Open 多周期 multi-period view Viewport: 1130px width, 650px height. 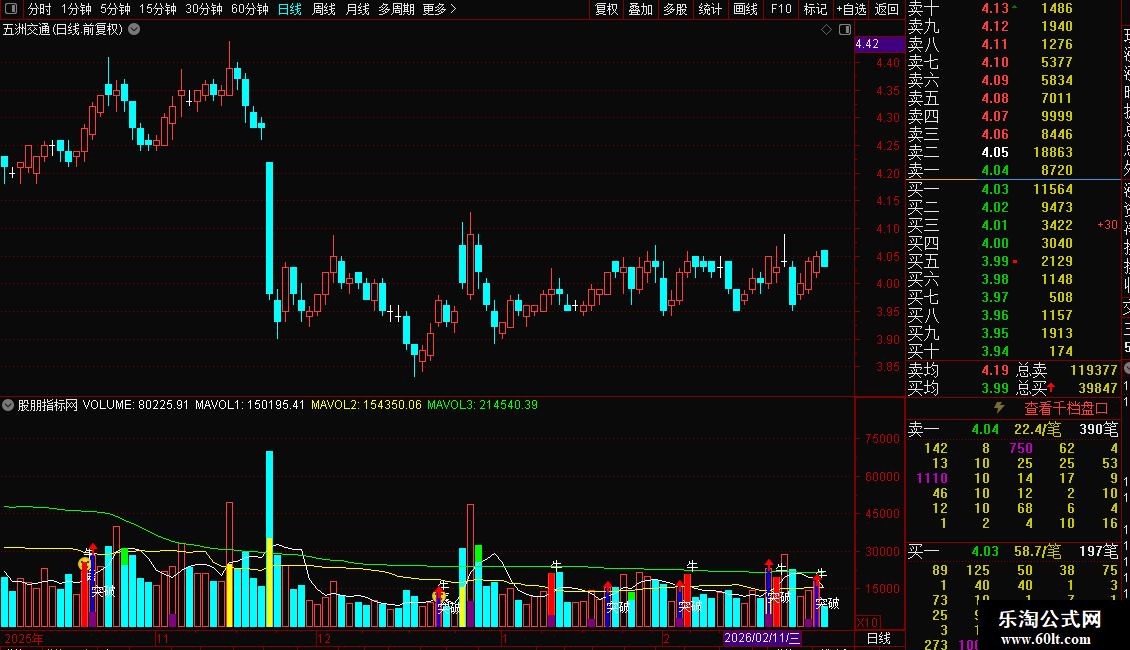tap(396, 9)
